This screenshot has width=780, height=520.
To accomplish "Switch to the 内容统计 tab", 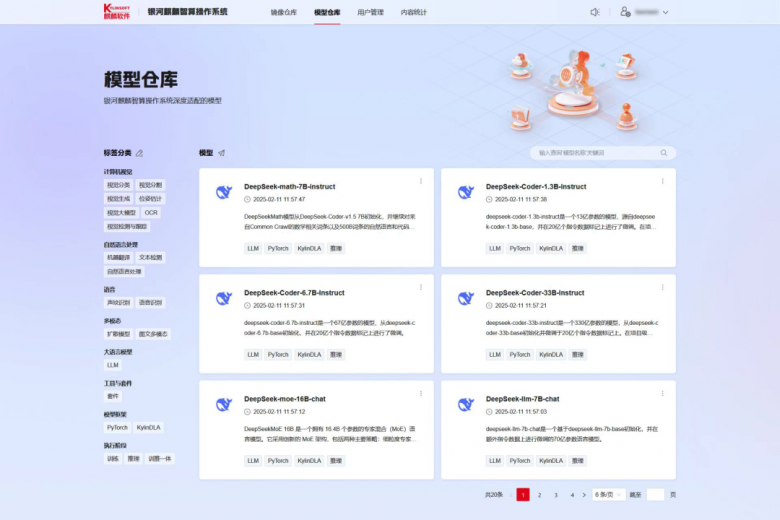I will click(x=413, y=12).
